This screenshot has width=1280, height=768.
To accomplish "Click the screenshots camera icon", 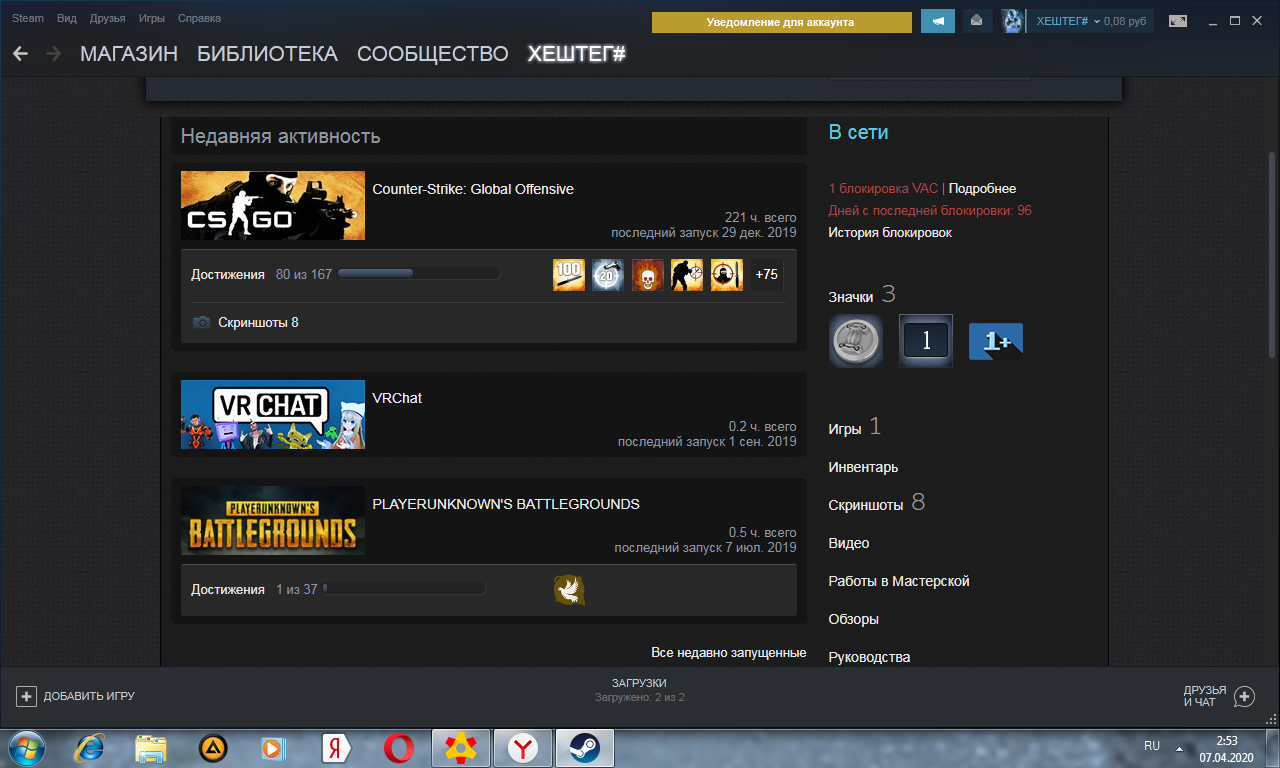I will (x=202, y=322).
